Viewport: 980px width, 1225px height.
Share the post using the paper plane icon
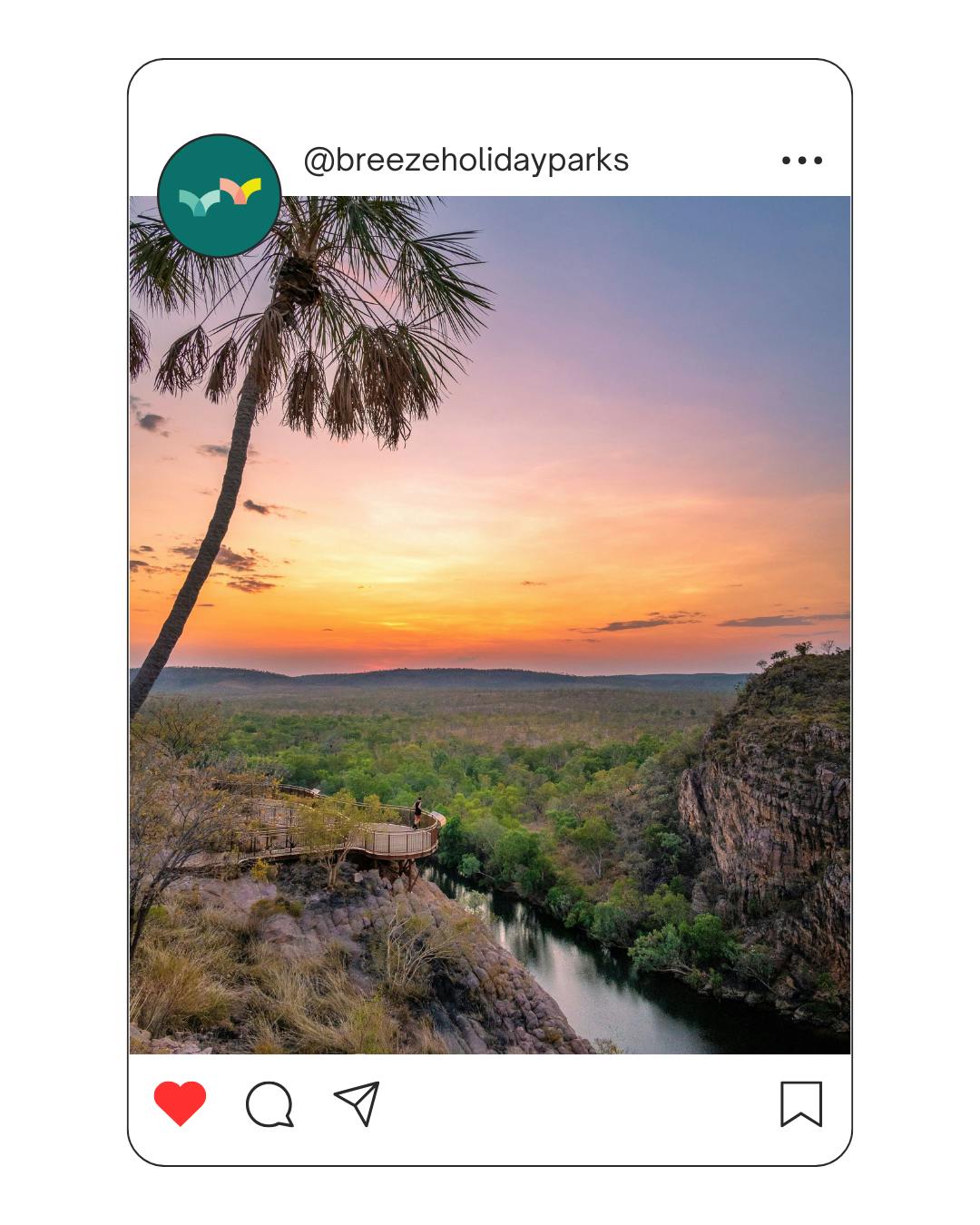pos(357,1103)
